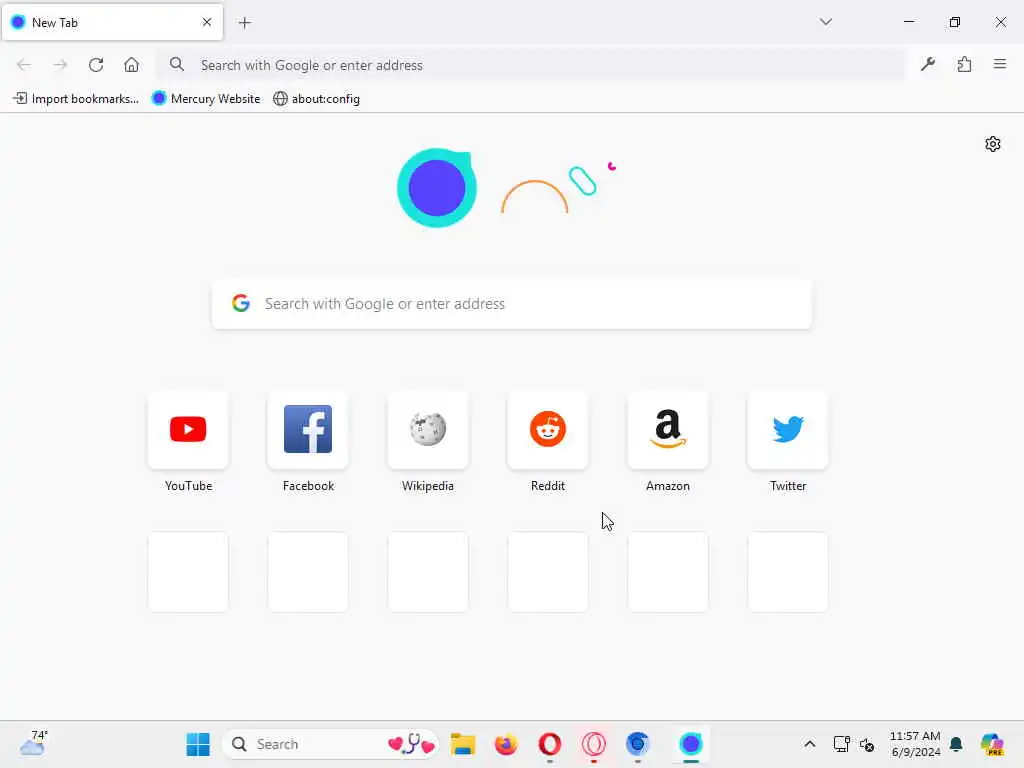Open the network display tray icon

(x=841, y=744)
